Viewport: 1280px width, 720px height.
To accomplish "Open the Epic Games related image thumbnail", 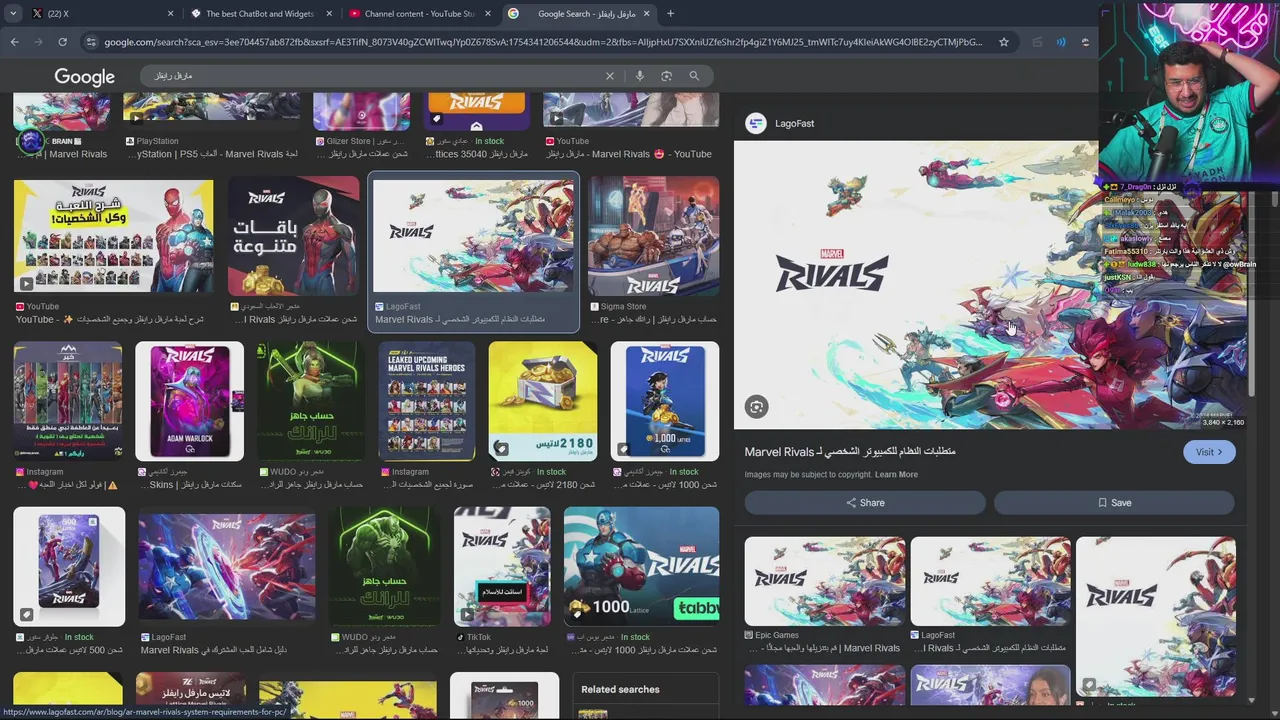I will 825,582.
